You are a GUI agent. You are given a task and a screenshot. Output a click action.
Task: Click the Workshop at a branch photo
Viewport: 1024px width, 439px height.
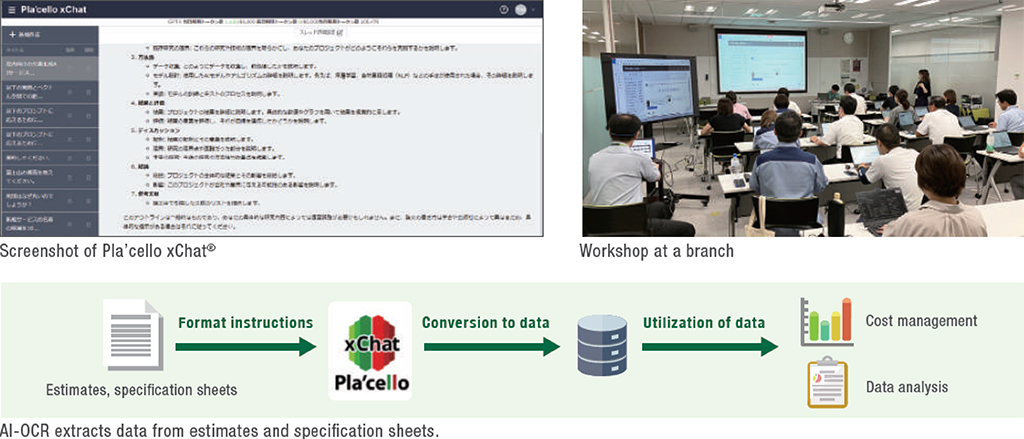pyautogui.click(x=801, y=118)
